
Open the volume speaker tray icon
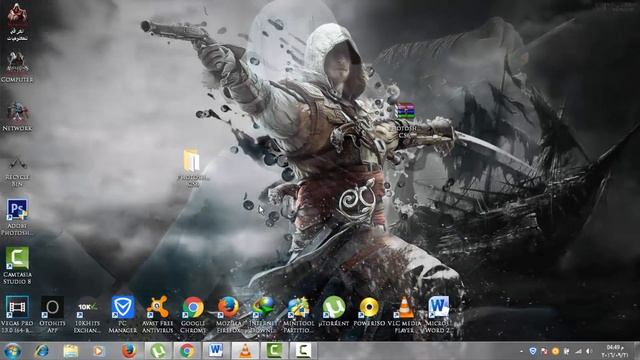click(x=589, y=351)
